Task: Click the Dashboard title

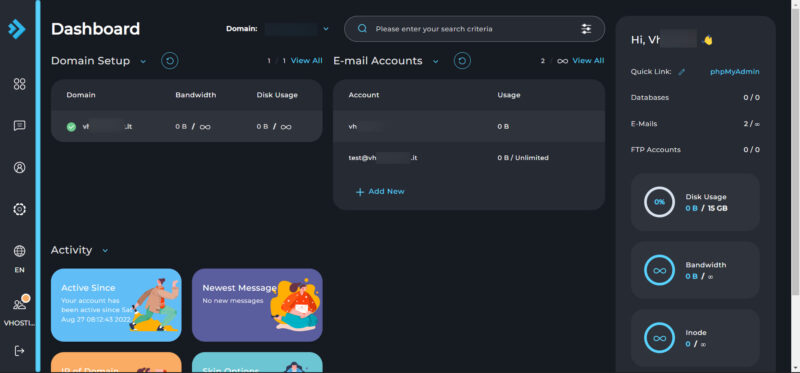Action: coord(95,29)
